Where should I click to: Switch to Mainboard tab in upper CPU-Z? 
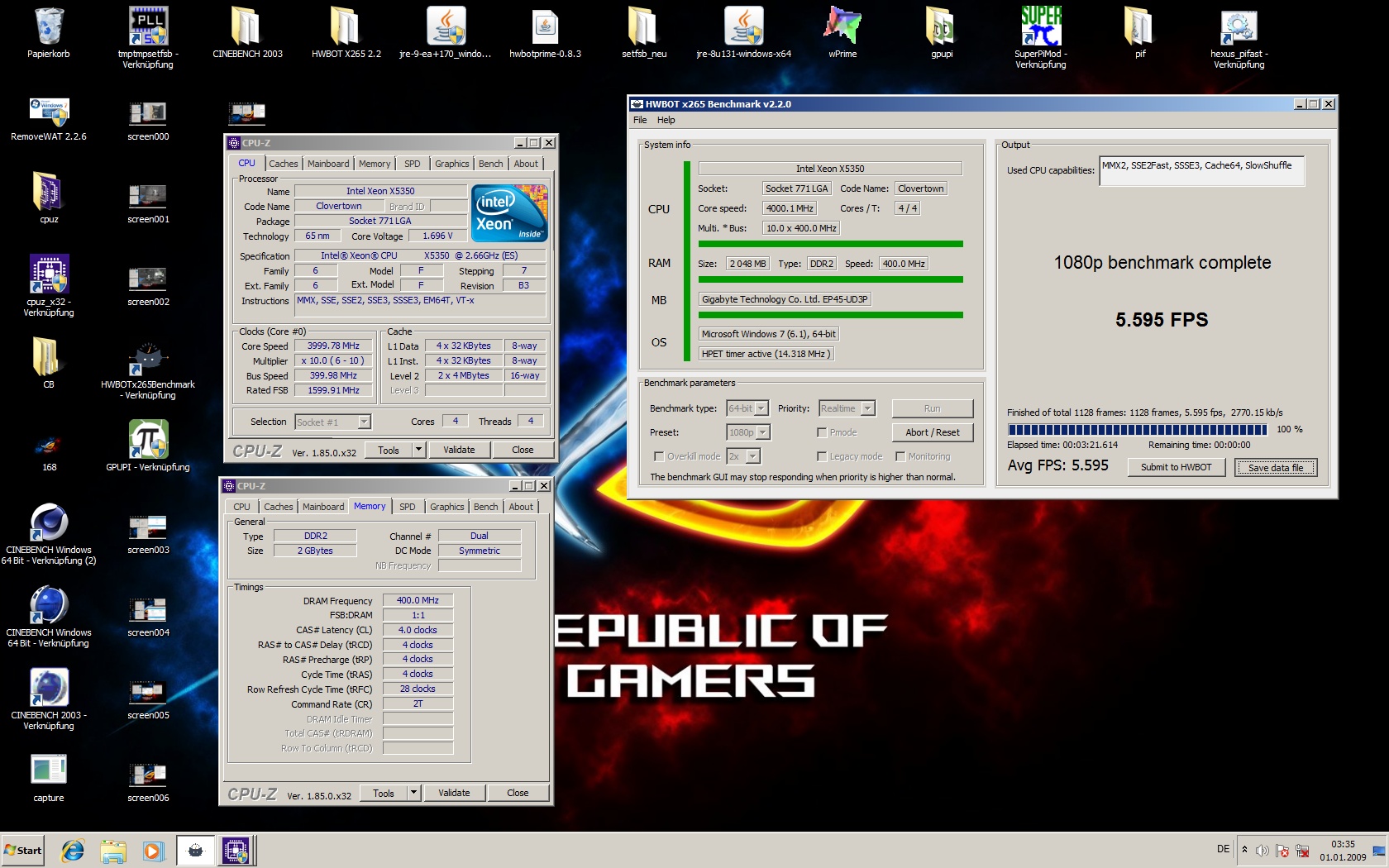coord(328,164)
